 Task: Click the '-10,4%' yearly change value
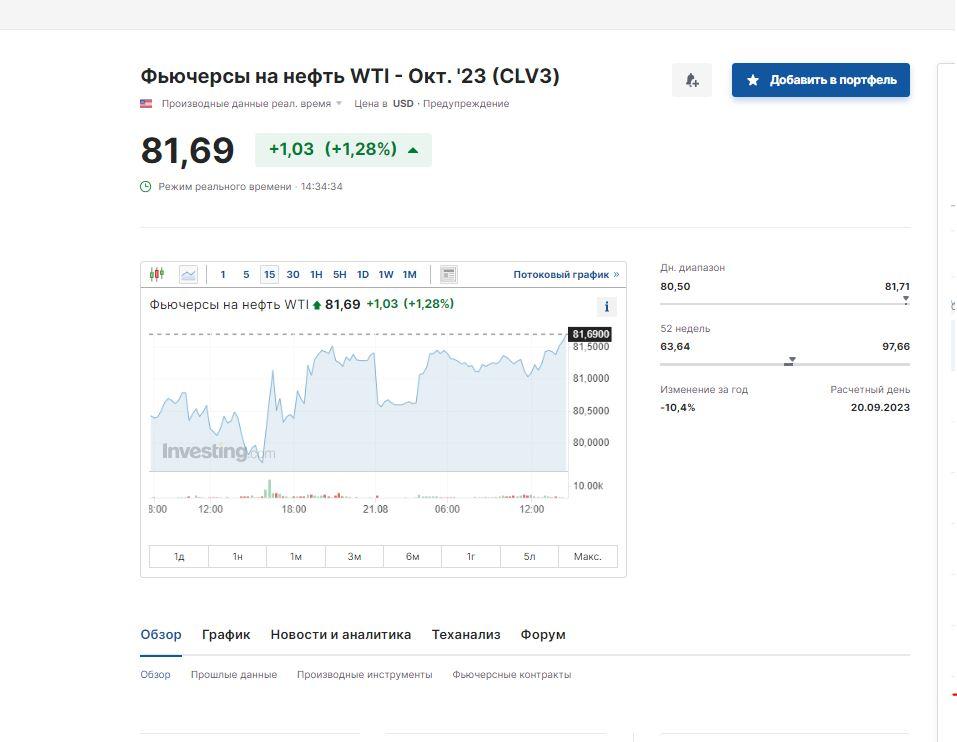(677, 408)
